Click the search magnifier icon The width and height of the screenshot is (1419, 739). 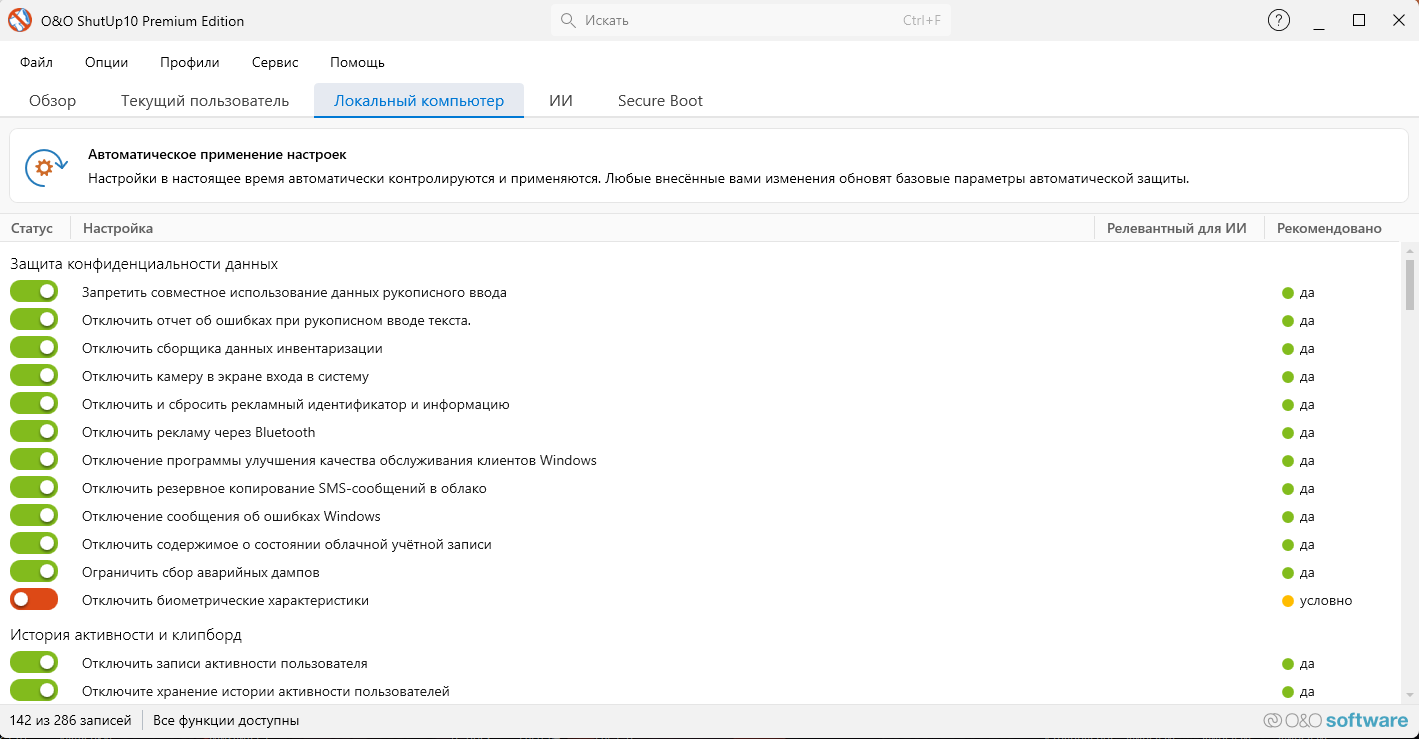(x=568, y=20)
